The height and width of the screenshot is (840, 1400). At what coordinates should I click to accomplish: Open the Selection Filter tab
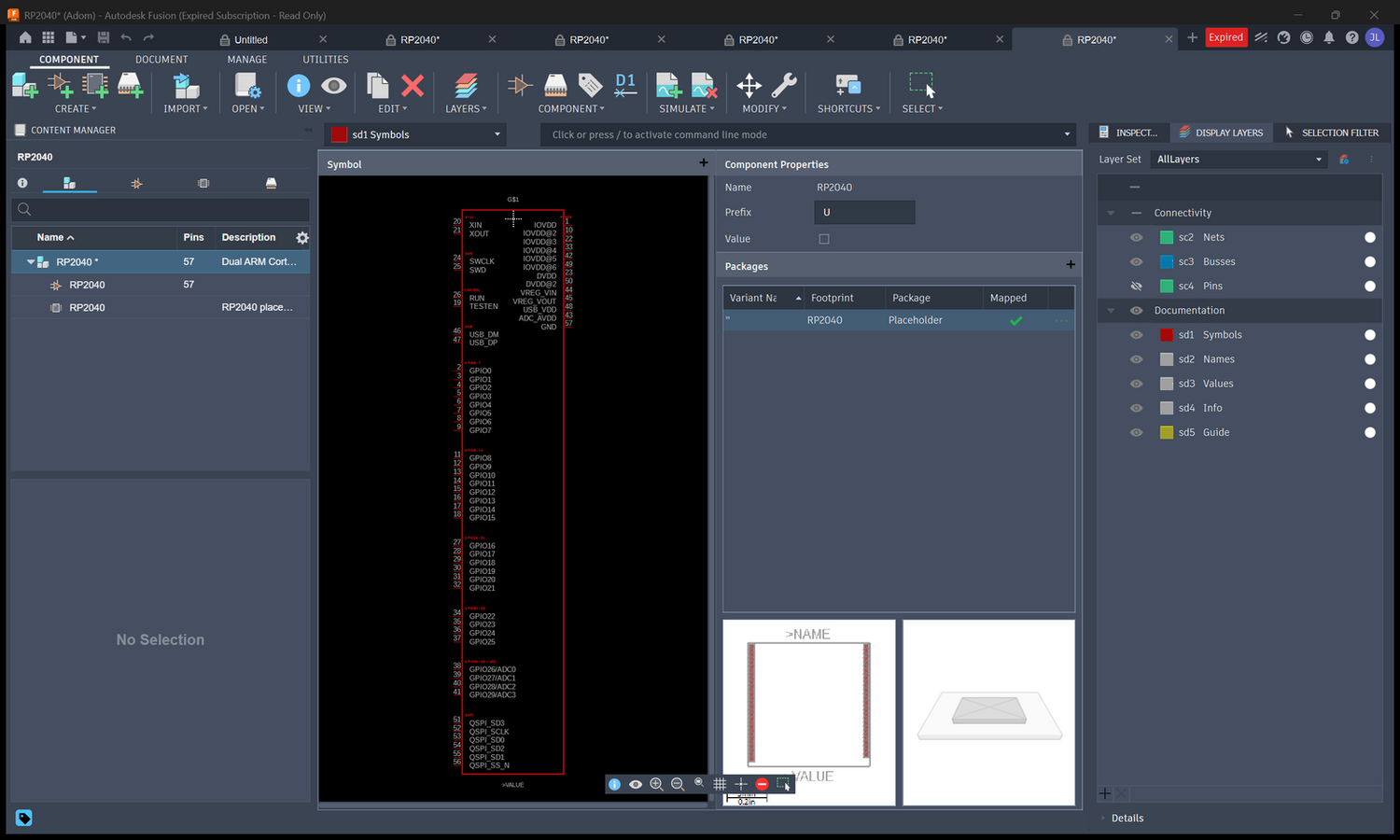1331,133
